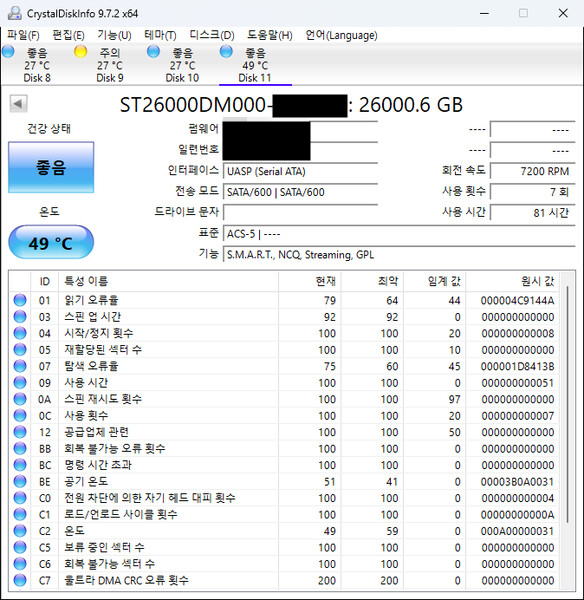
Task: Select the 읽기 오류율 attribute name
Action: point(91,300)
